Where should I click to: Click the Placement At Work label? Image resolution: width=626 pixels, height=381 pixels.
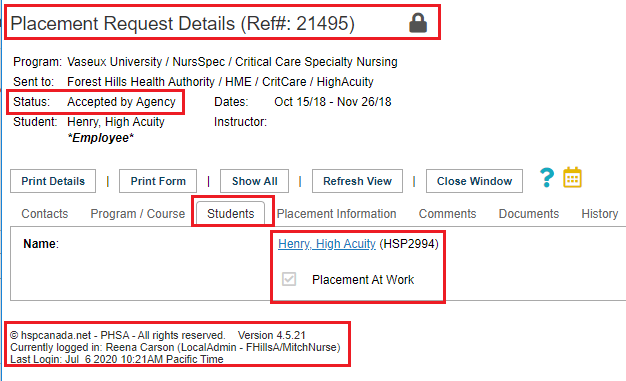click(x=363, y=280)
